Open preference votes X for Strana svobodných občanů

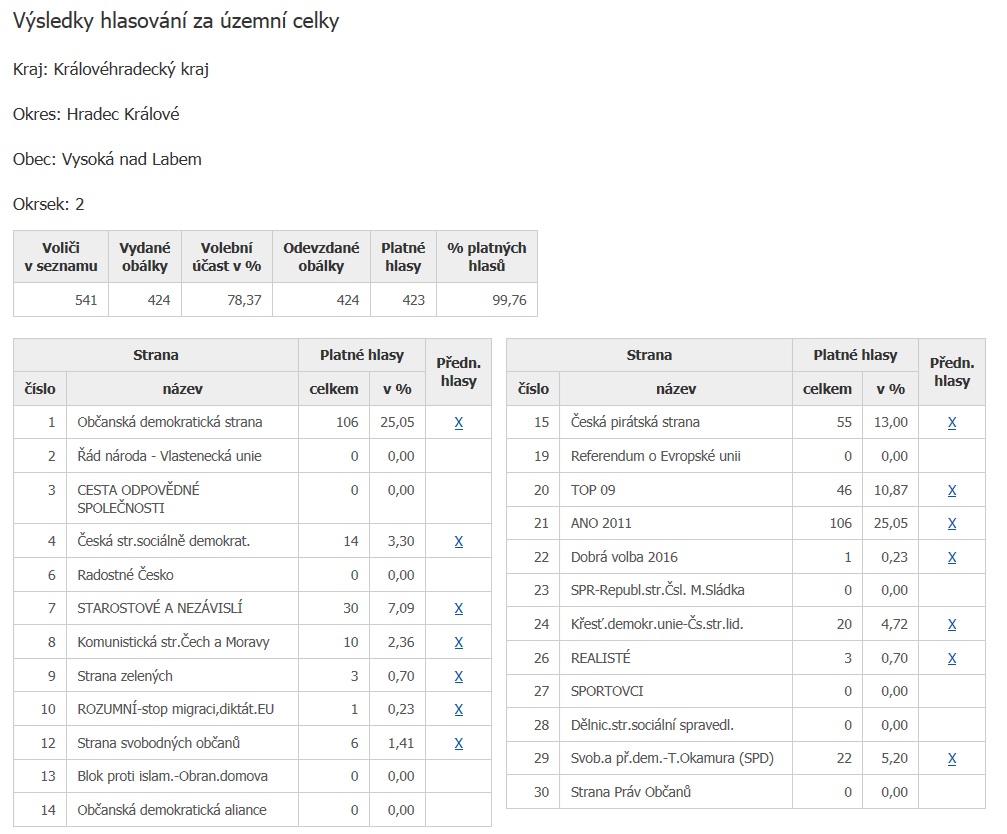click(459, 743)
